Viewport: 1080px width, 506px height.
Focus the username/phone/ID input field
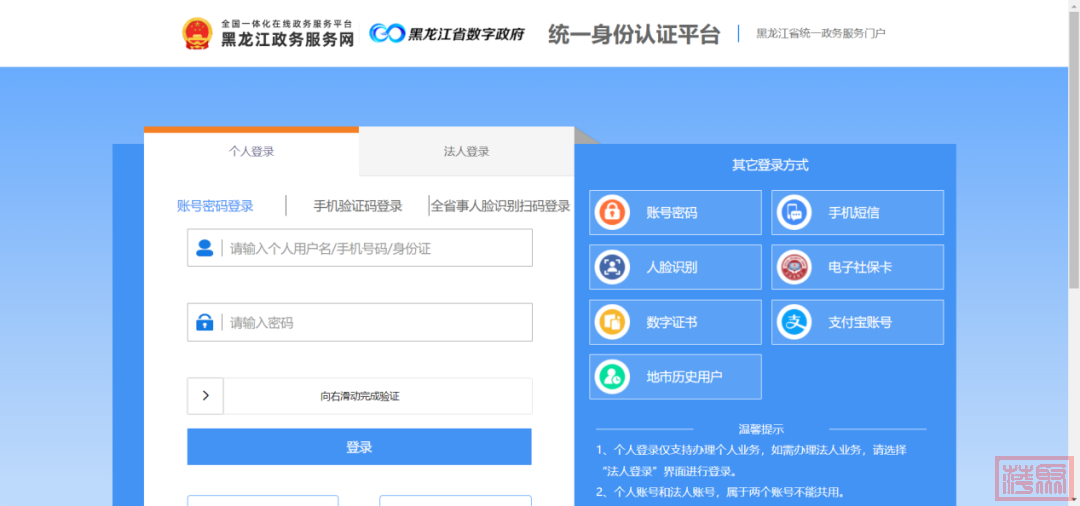(x=375, y=248)
